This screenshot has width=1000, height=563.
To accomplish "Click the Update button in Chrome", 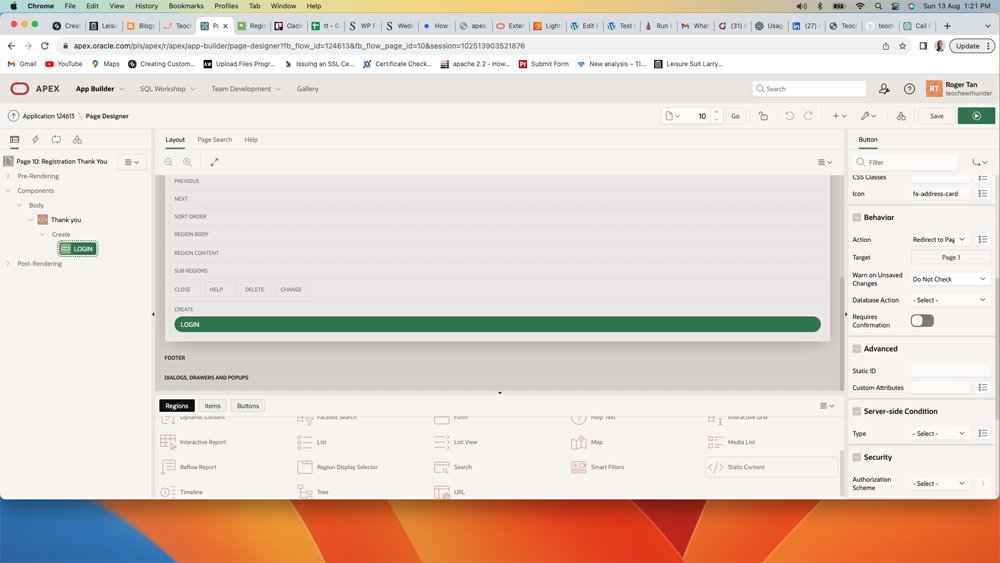I will (972, 46).
